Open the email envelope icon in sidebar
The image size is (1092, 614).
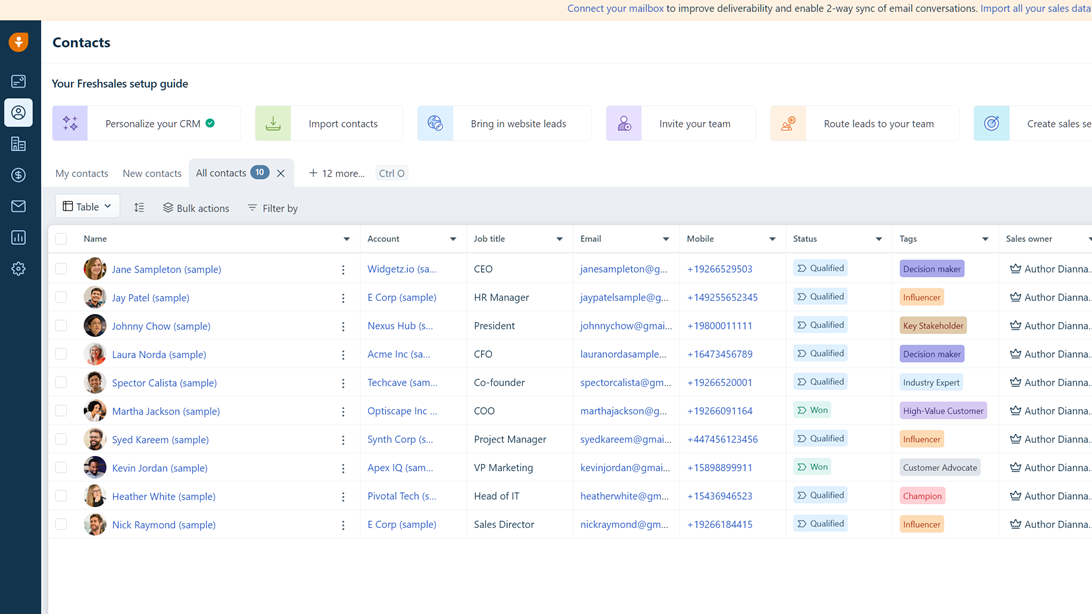[x=19, y=206]
